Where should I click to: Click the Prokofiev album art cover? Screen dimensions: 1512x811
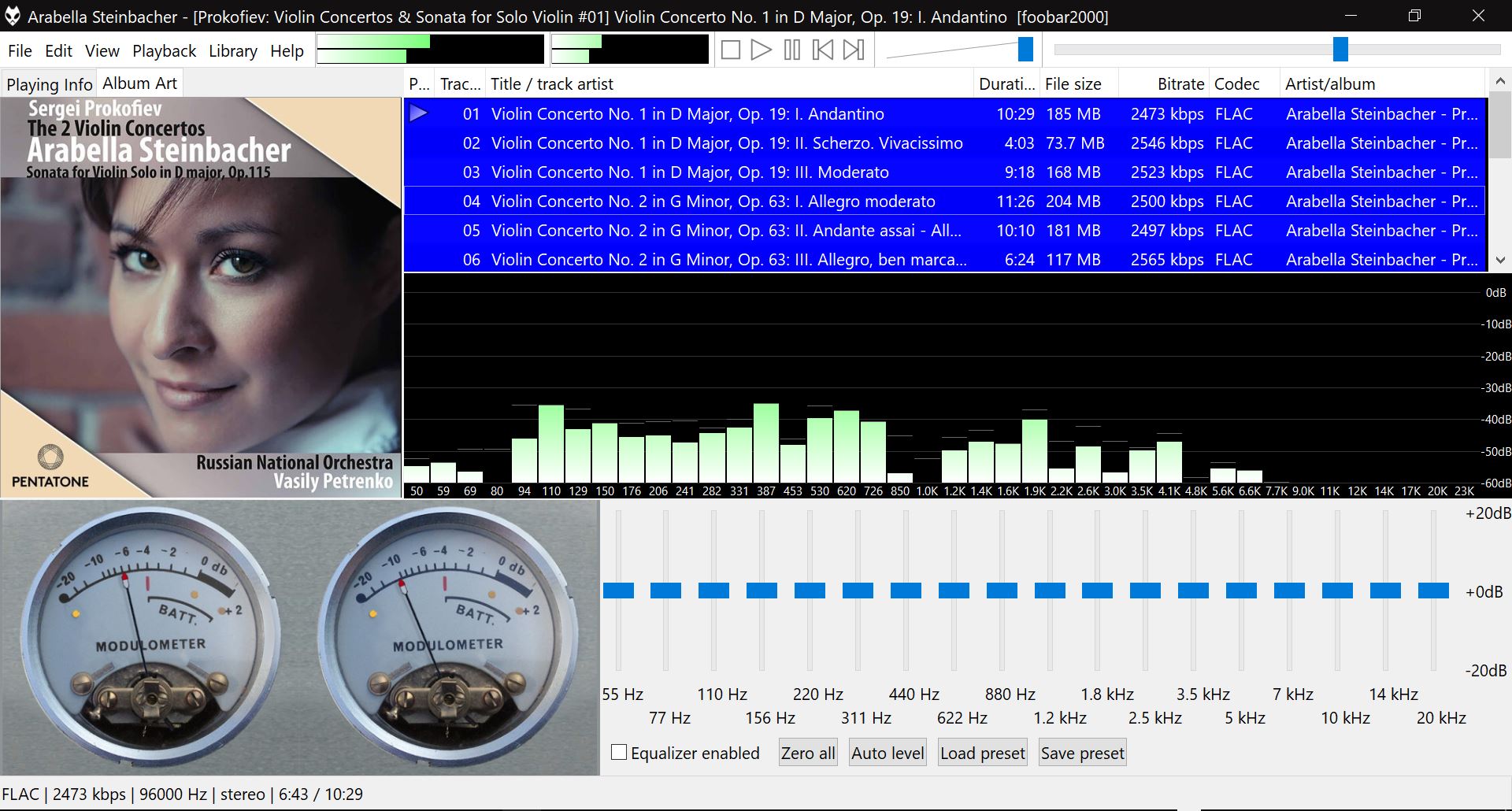[201, 298]
